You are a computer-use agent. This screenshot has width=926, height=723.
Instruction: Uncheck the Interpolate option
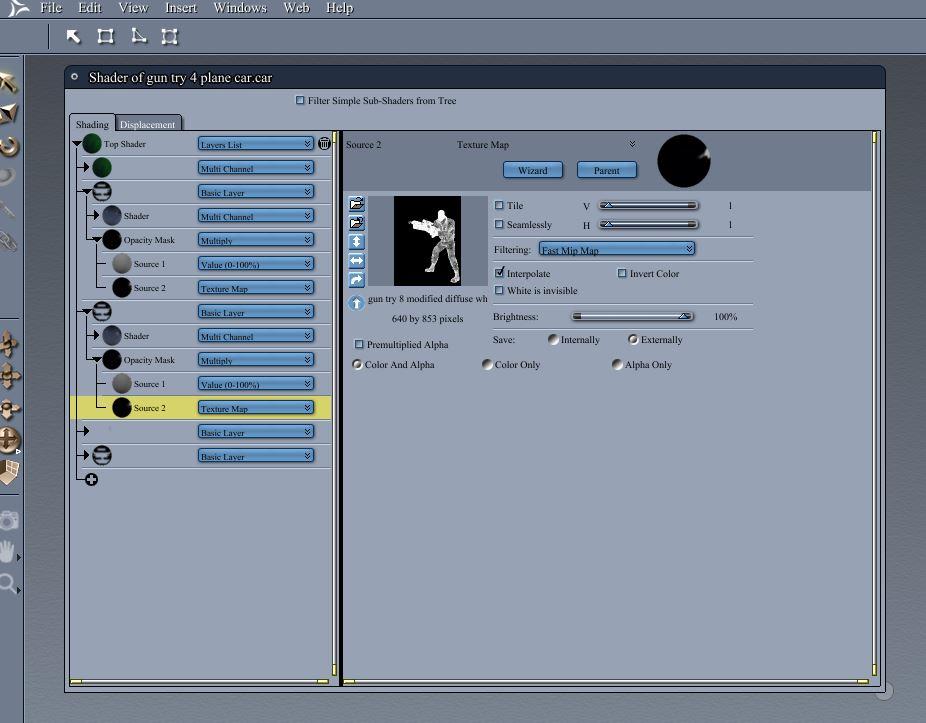pyautogui.click(x=500, y=272)
